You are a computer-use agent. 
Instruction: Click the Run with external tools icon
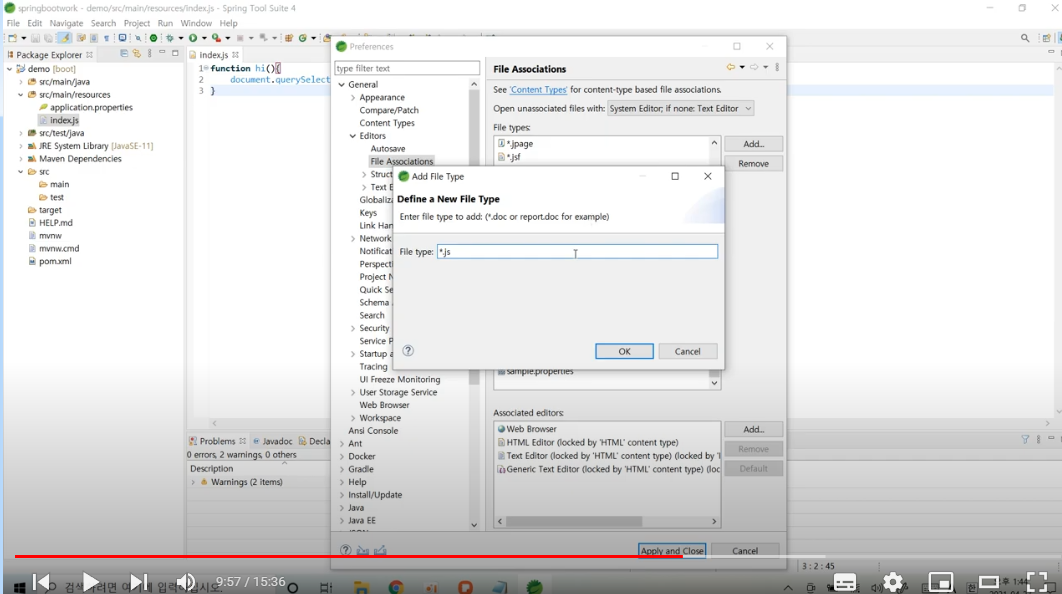[x=216, y=39]
